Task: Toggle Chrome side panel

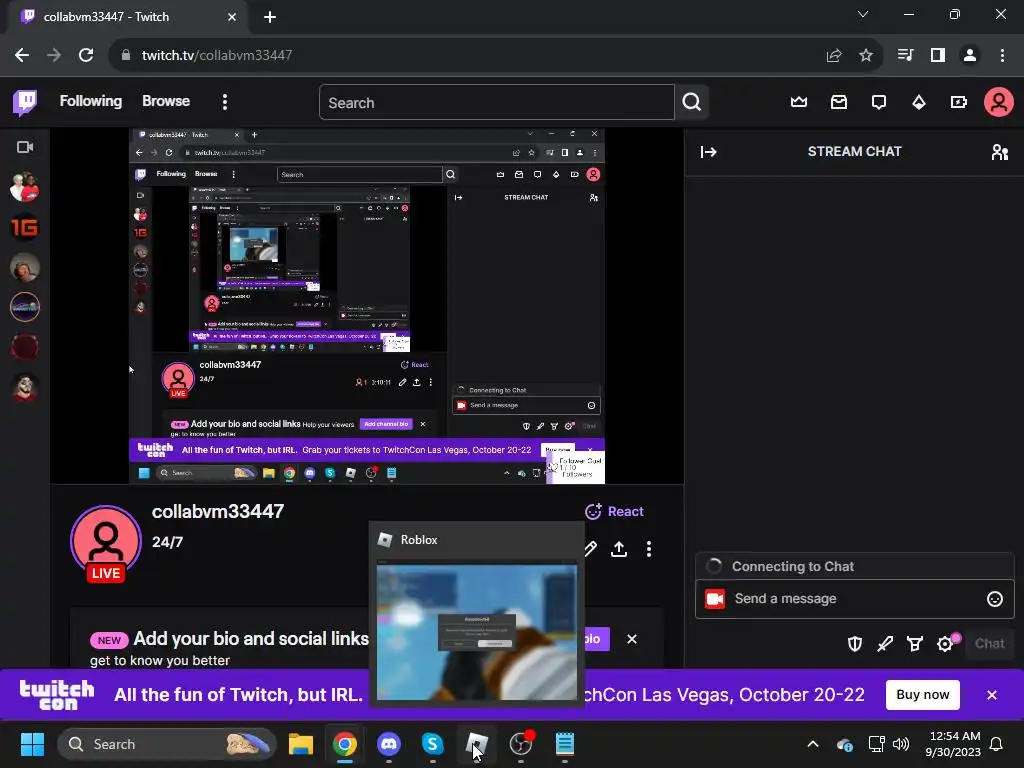Action: (x=937, y=56)
